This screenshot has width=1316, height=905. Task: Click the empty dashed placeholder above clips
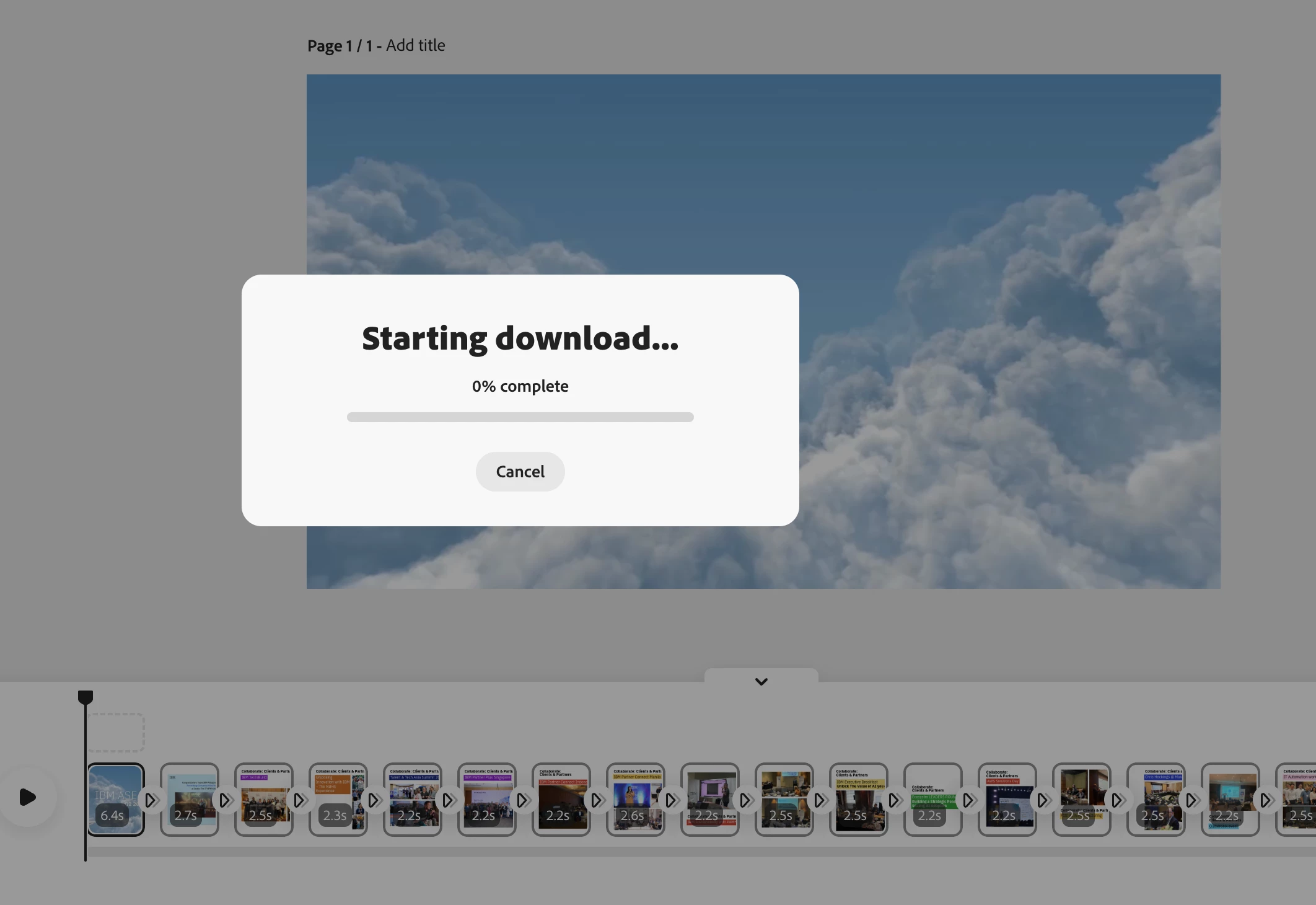(116, 732)
